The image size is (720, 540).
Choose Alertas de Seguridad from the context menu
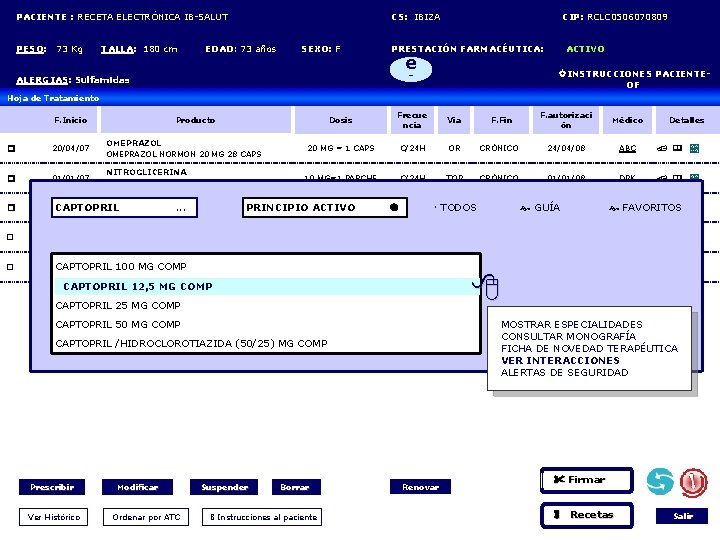[564, 372]
